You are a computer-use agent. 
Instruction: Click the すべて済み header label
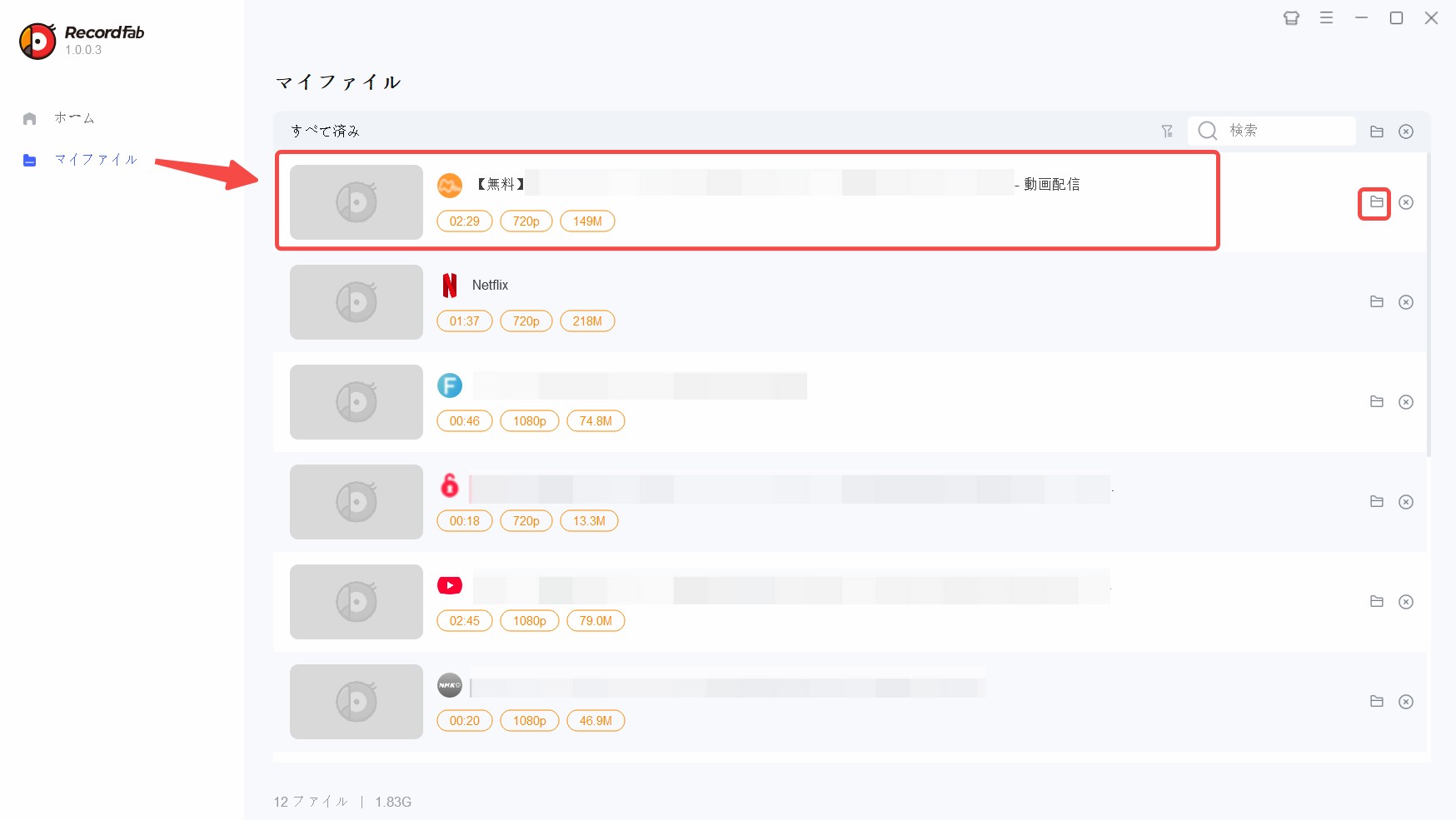click(326, 132)
